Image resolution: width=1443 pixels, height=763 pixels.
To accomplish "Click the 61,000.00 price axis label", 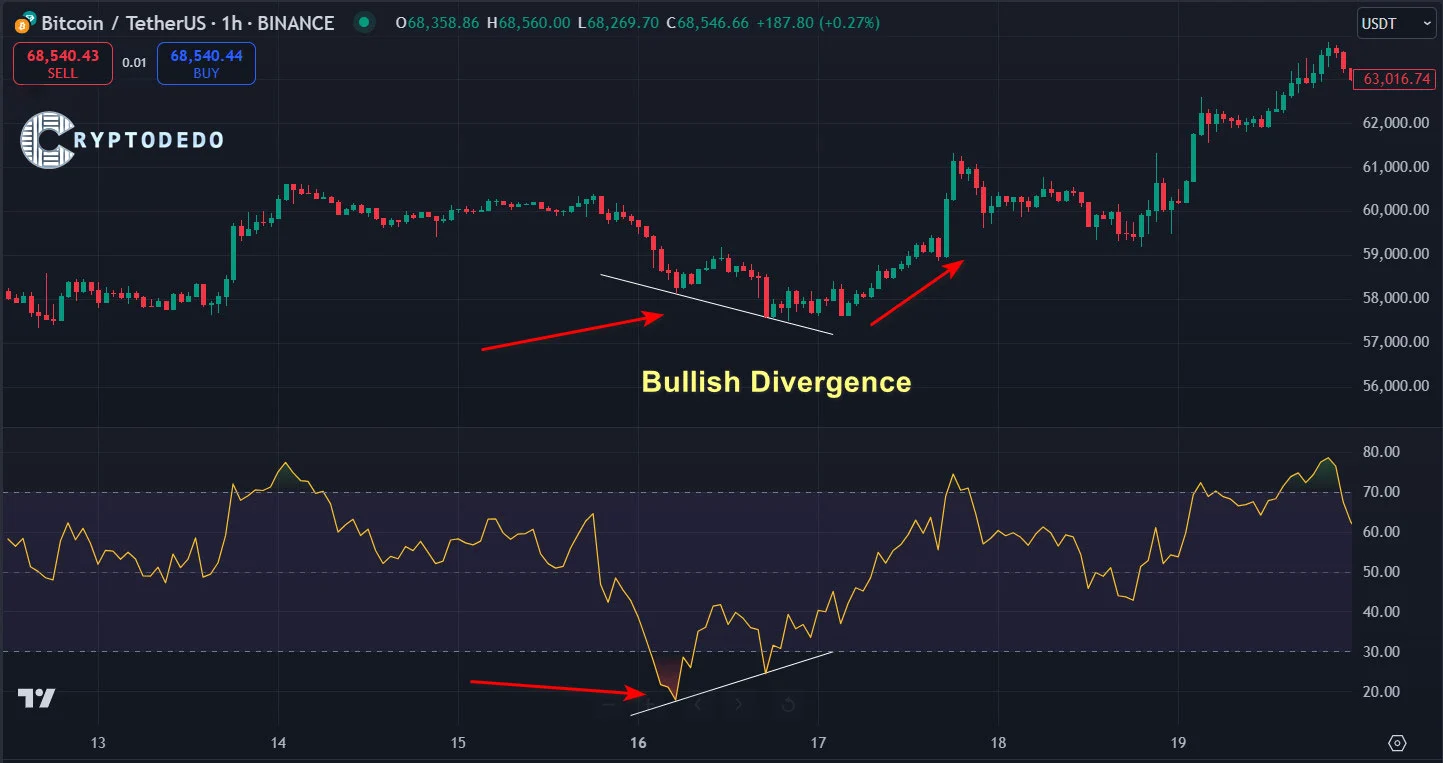I will pos(1395,167).
